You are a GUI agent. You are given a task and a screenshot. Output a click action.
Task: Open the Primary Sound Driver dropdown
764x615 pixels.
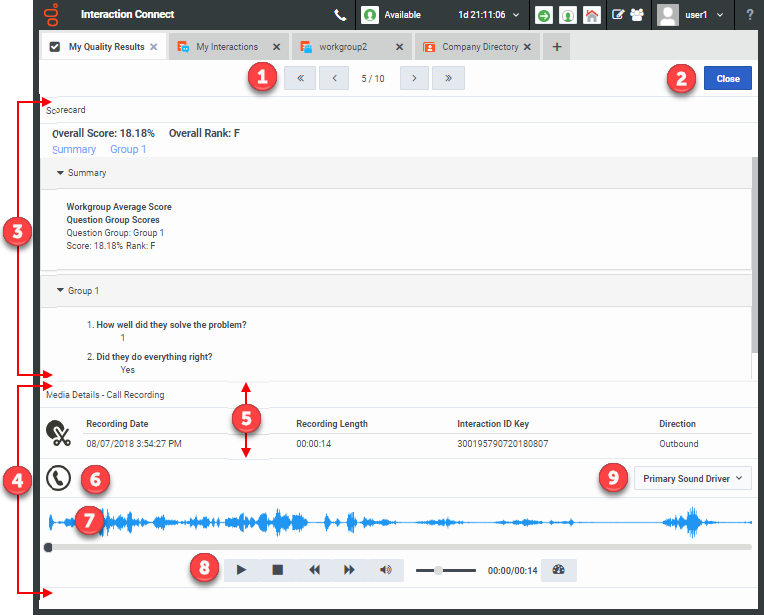pyautogui.click(x=692, y=479)
